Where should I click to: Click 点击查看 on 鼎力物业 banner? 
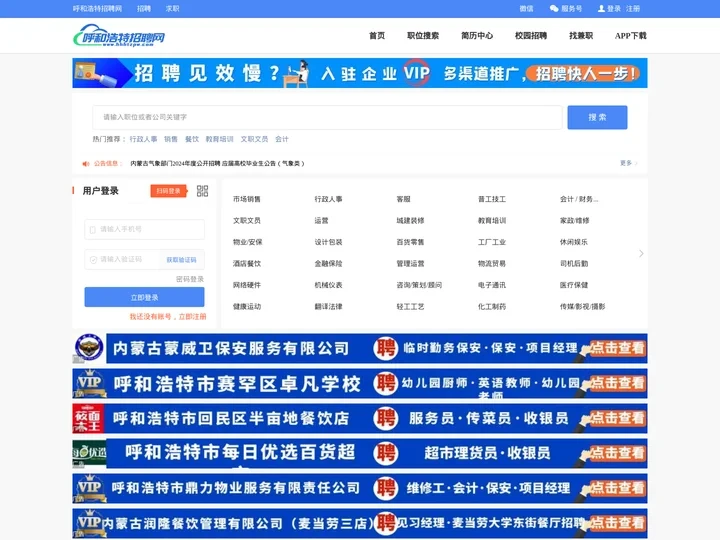[616, 488]
